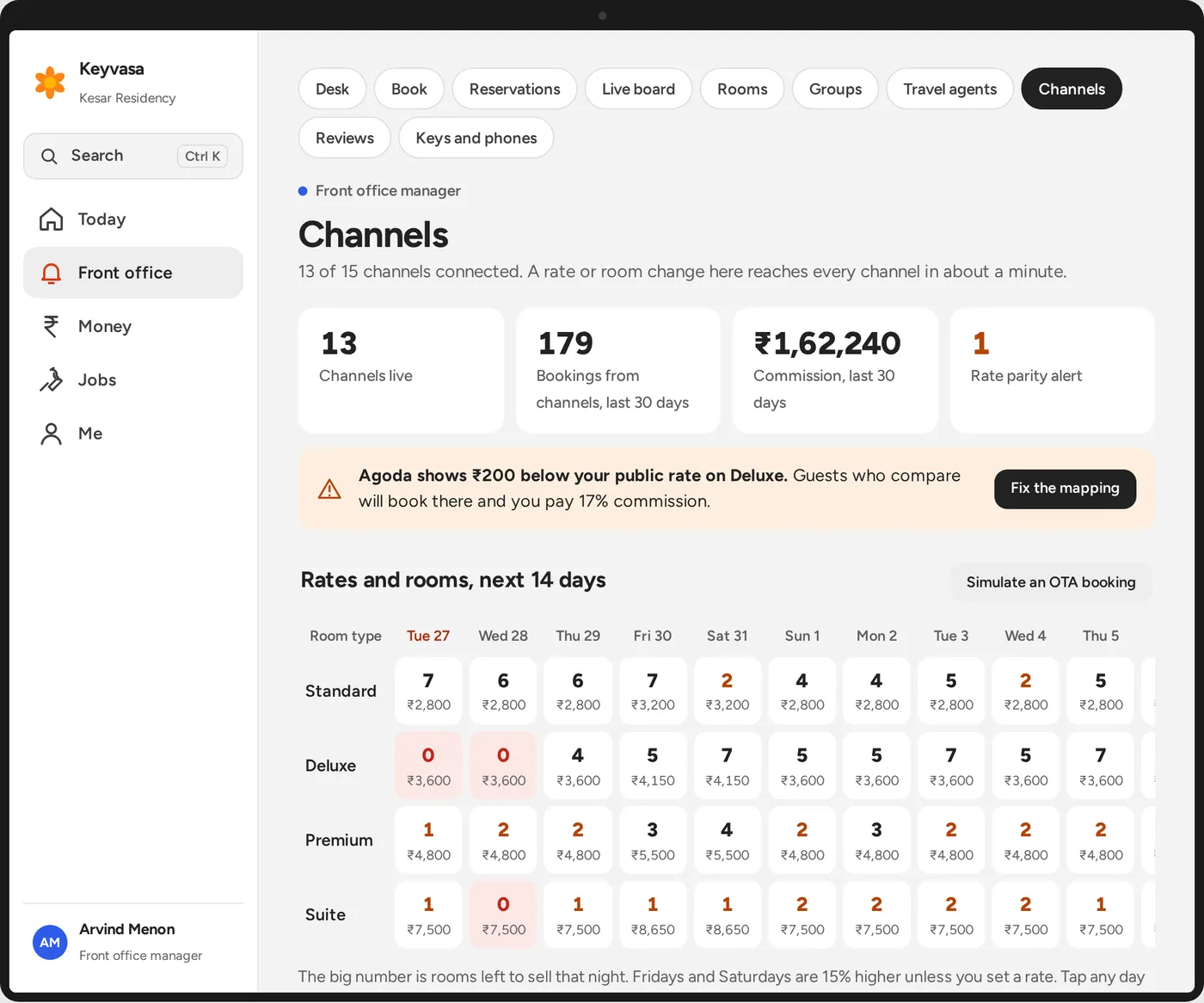1204x1003 pixels.
Task: Select Suite cell for Wed 28
Action: (503, 914)
